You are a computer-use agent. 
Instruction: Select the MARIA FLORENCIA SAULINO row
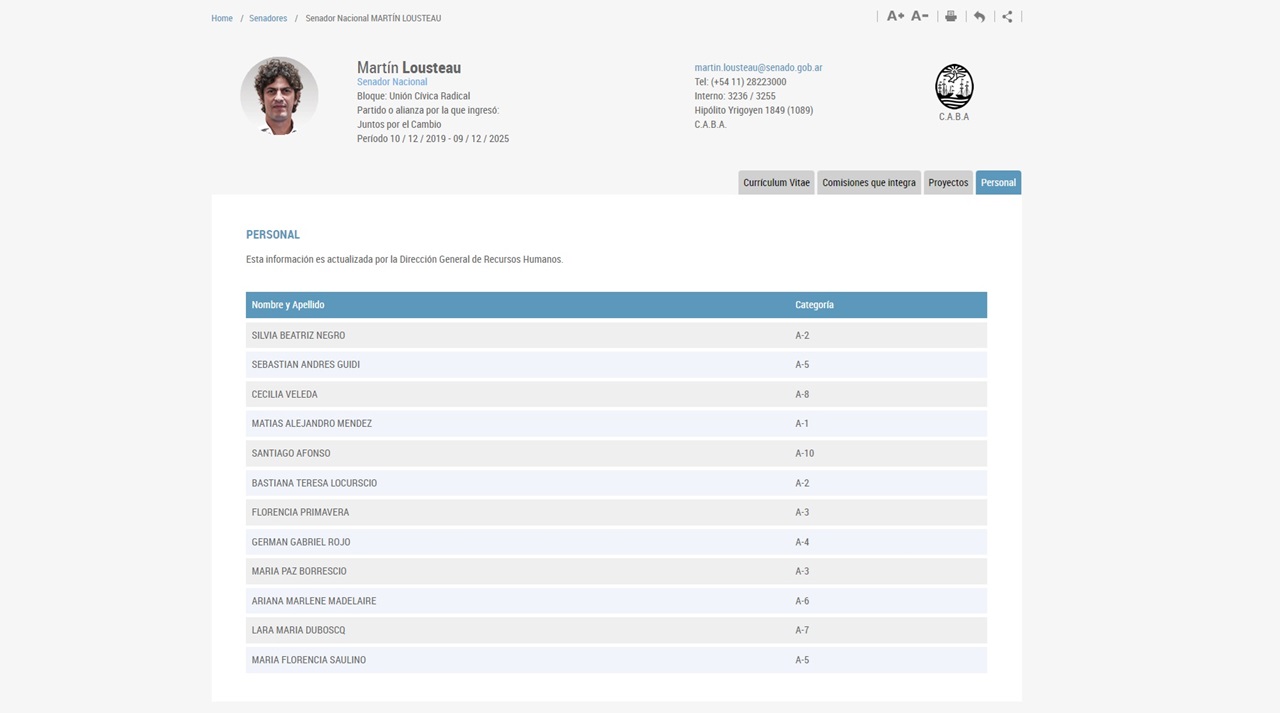(x=308, y=660)
